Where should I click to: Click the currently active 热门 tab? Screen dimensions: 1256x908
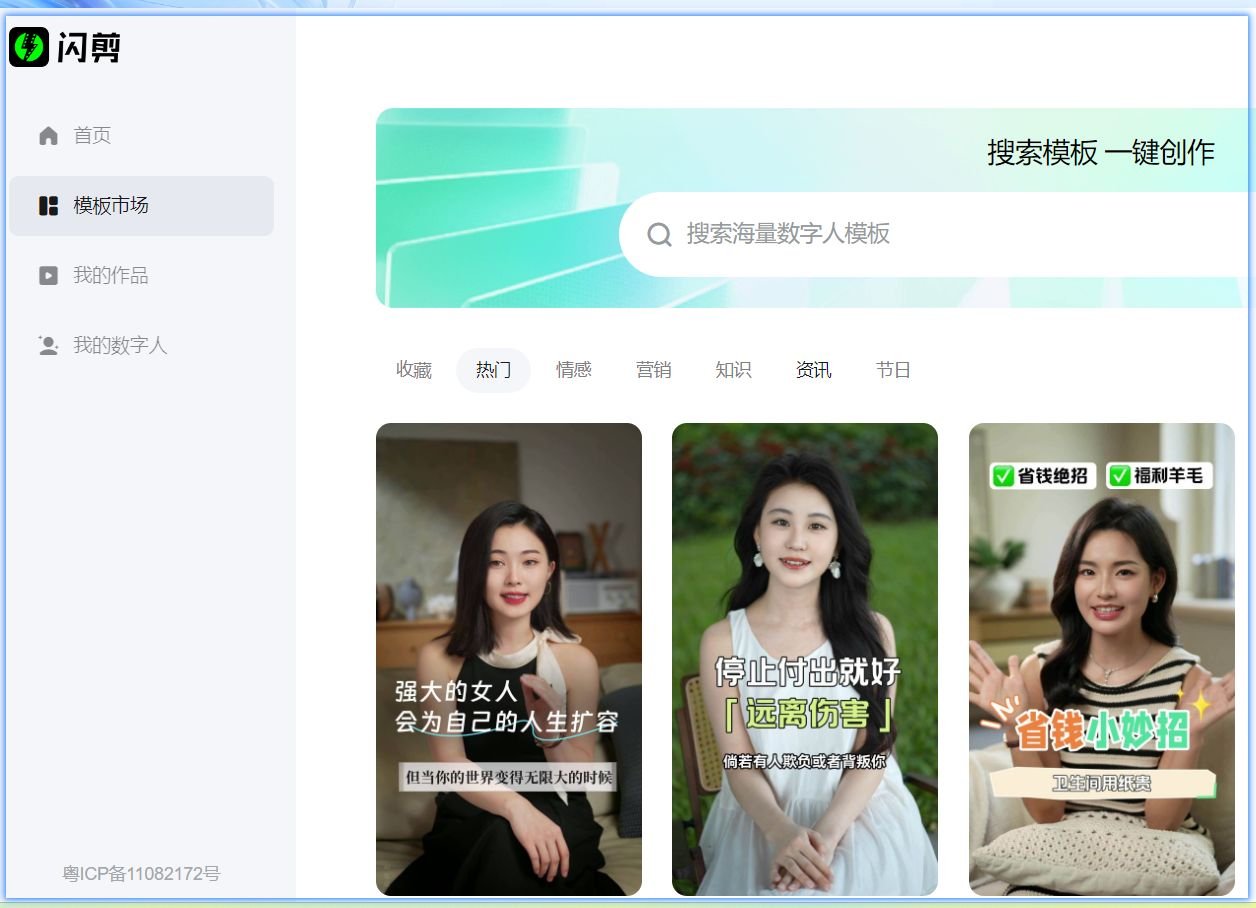493,369
